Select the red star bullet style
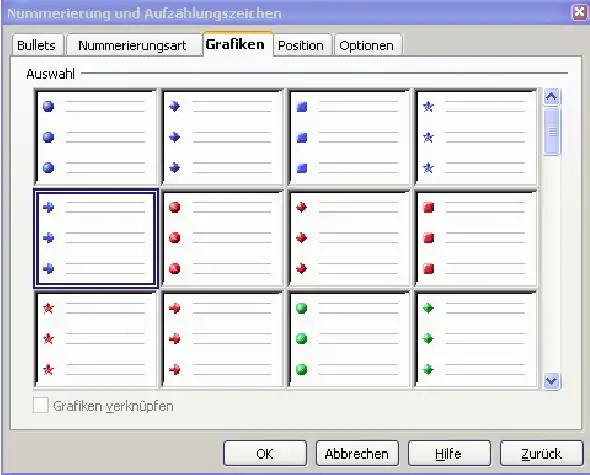590x475 pixels. pos(96,340)
